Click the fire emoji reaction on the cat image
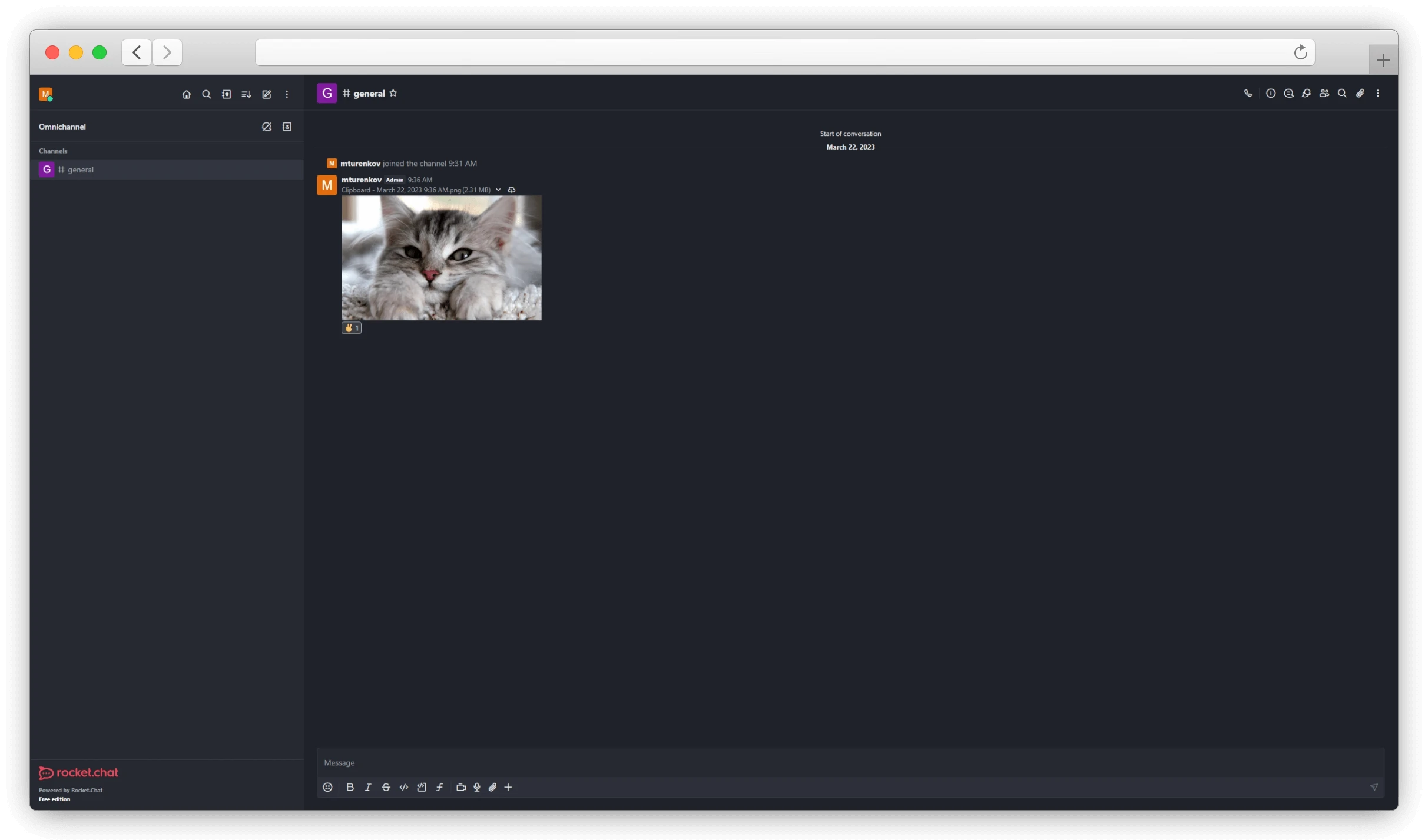Viewport: 1428px width, 840px height. click(x=351, y=328)
